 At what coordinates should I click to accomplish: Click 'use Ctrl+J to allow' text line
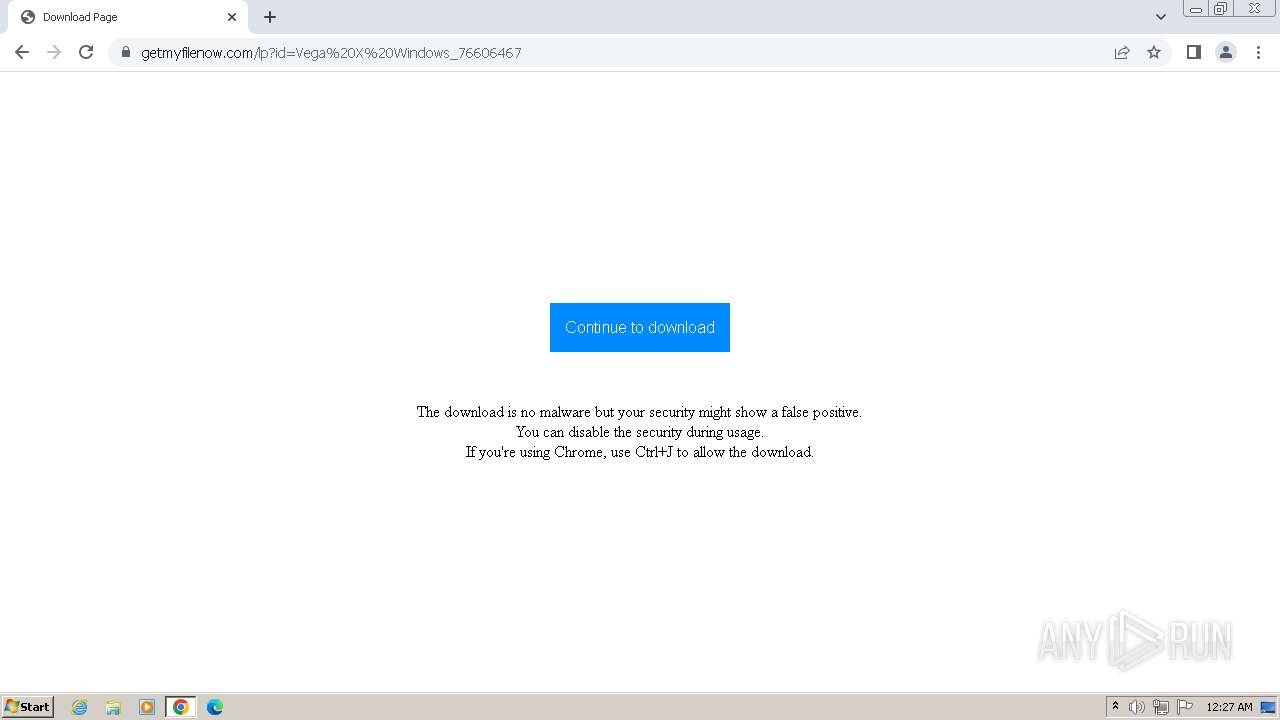[639, 452]
